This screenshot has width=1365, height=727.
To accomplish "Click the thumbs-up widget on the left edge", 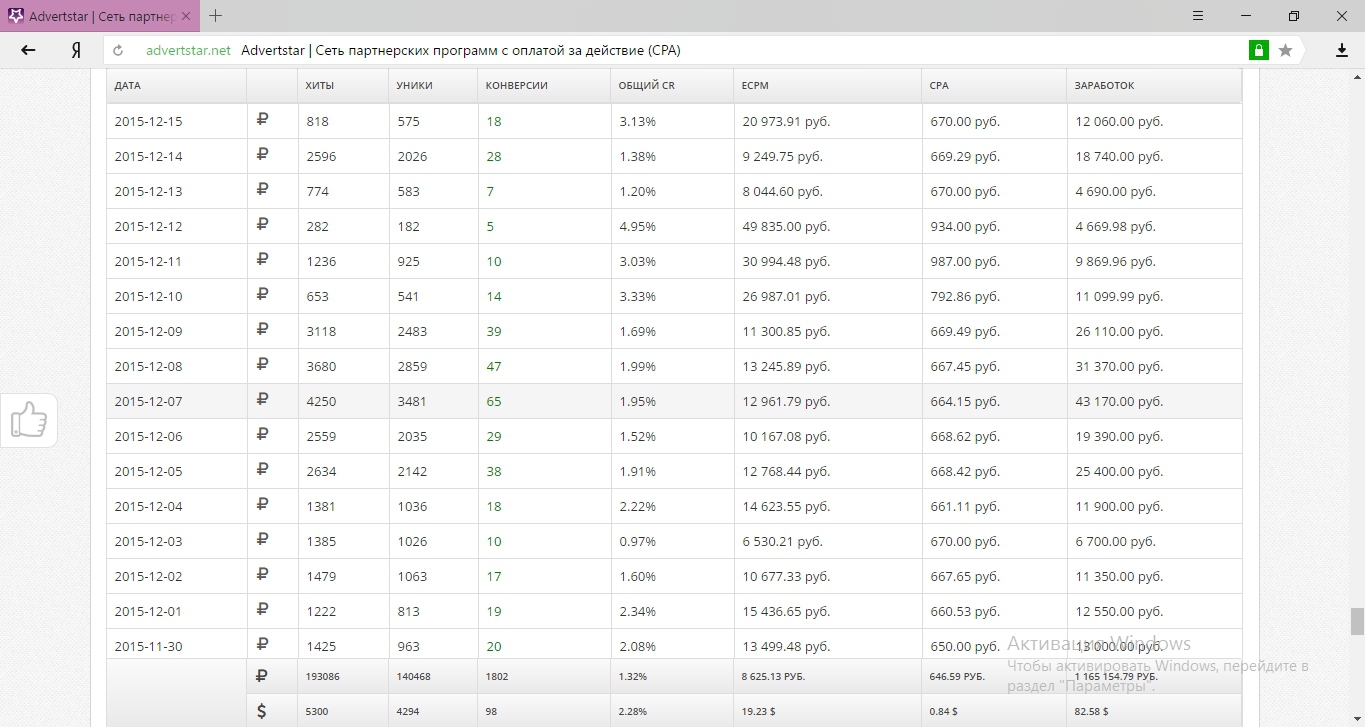I will pos(28,420).
